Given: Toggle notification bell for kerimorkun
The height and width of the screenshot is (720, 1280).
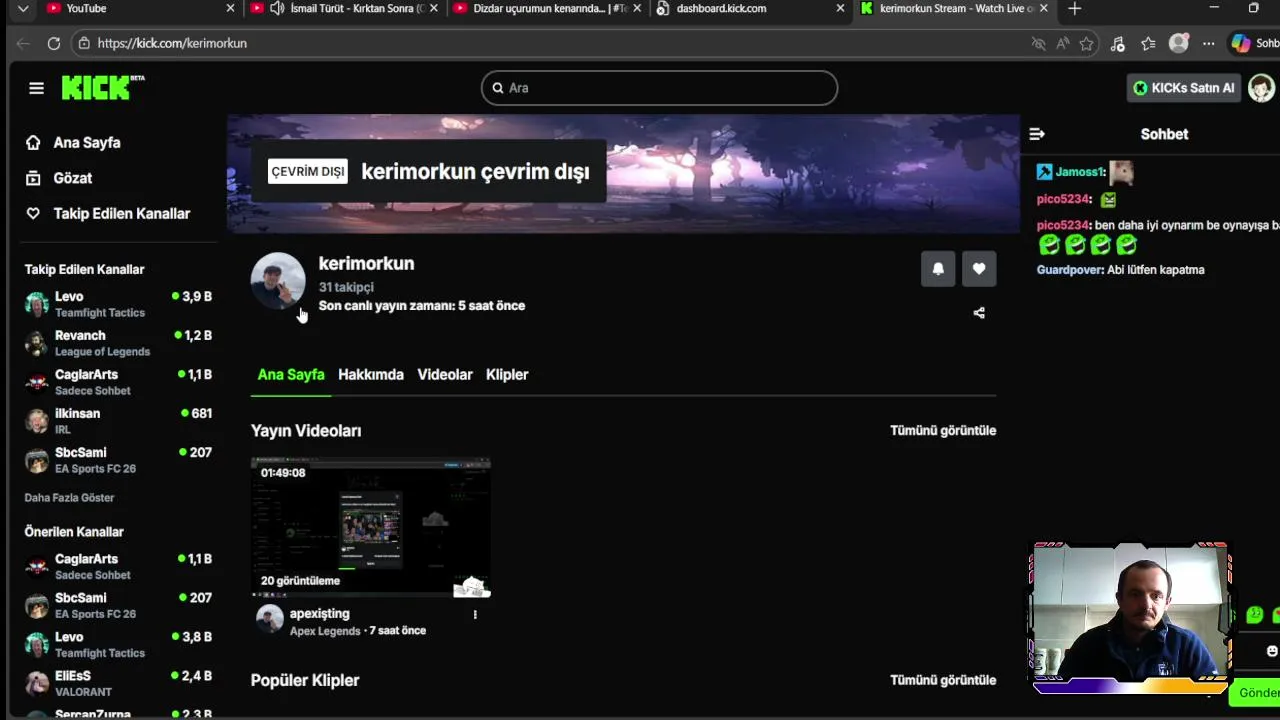Looking at the screenshot, I should click(938, 269).
